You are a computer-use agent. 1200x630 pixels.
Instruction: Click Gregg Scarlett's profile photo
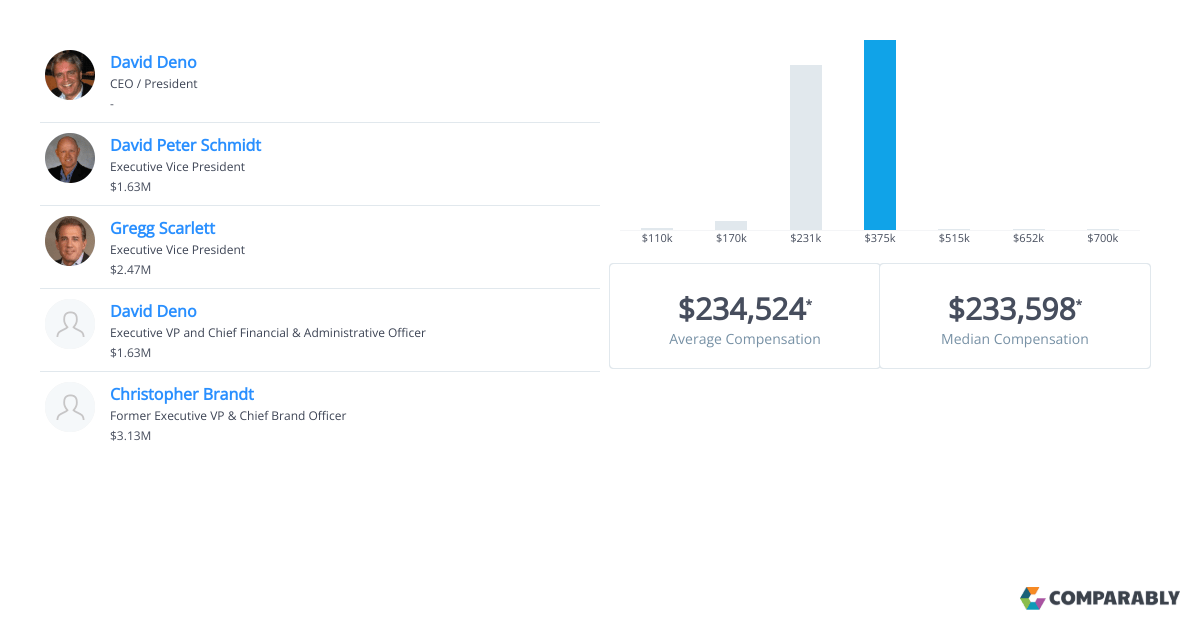pyautogui.click(x=69, y=241)
